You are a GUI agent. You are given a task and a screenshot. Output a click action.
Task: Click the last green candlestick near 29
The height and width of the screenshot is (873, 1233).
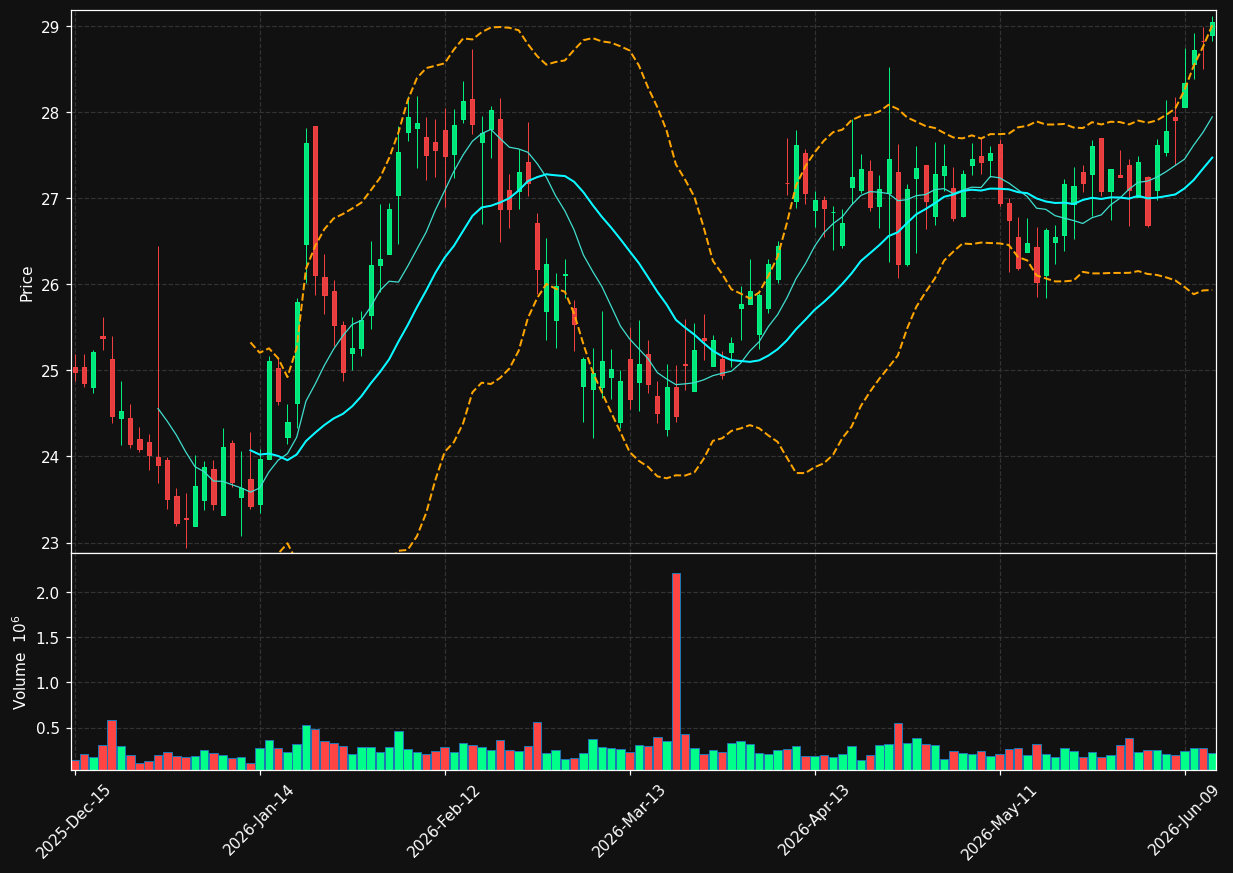[x=1213, y=28]
